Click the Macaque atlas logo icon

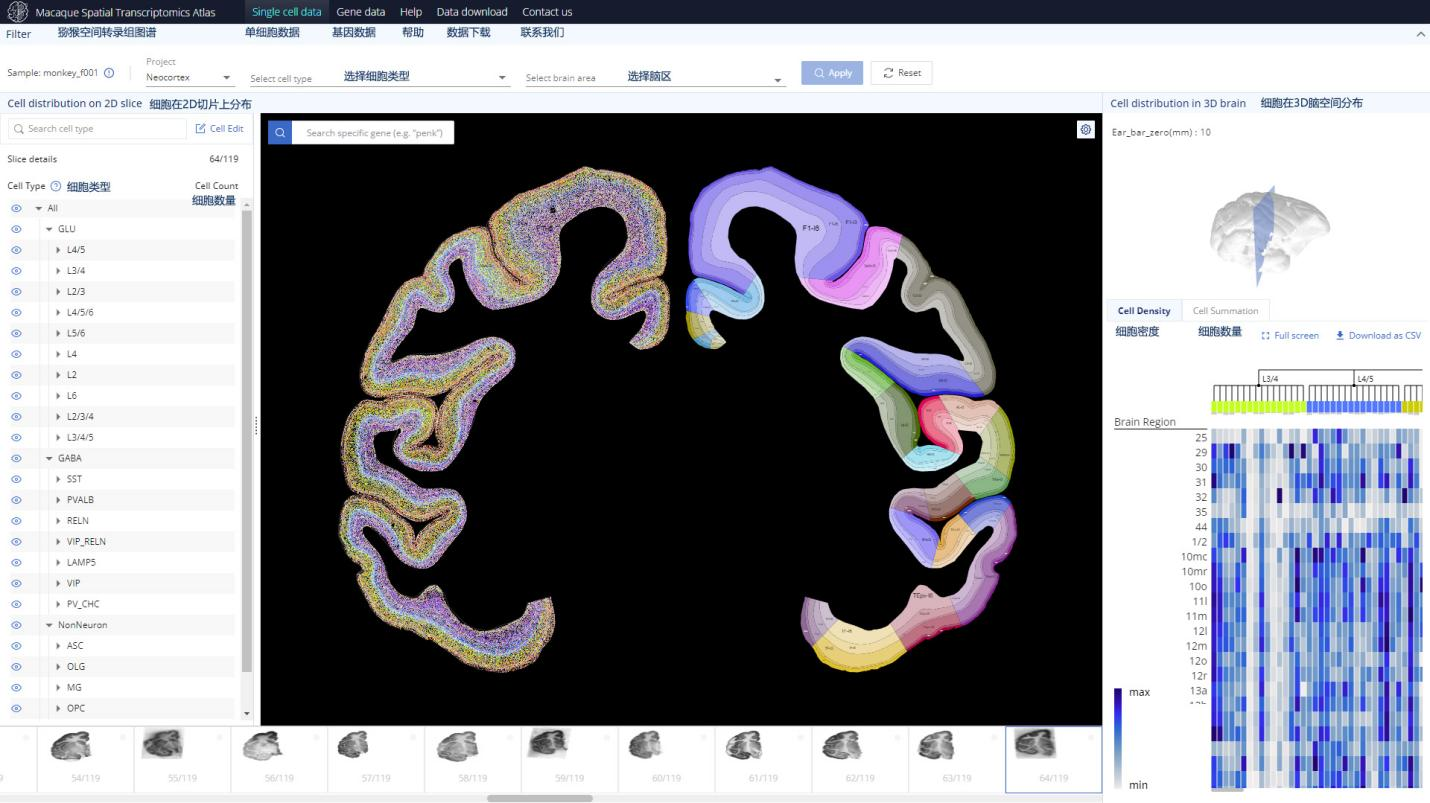tap(17, 12)
